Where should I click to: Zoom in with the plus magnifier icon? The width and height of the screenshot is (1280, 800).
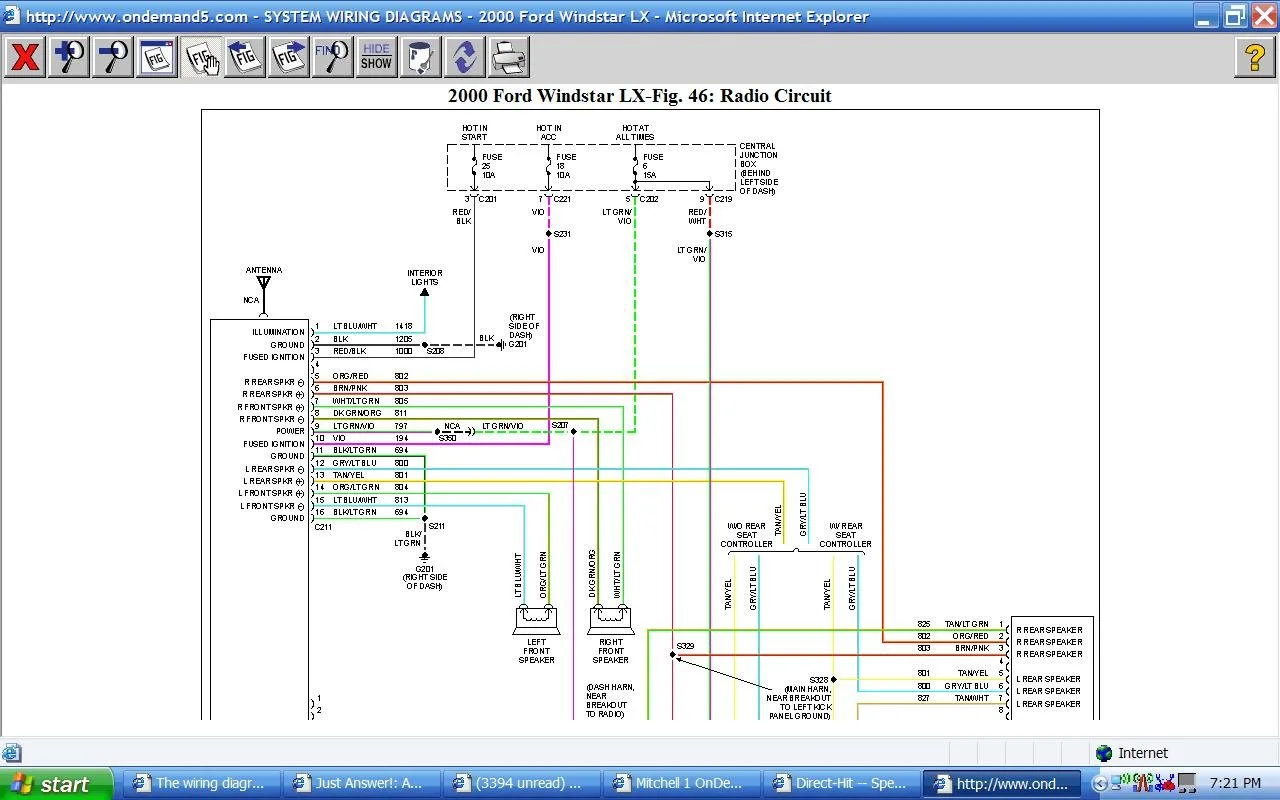(x=69, y=57)
